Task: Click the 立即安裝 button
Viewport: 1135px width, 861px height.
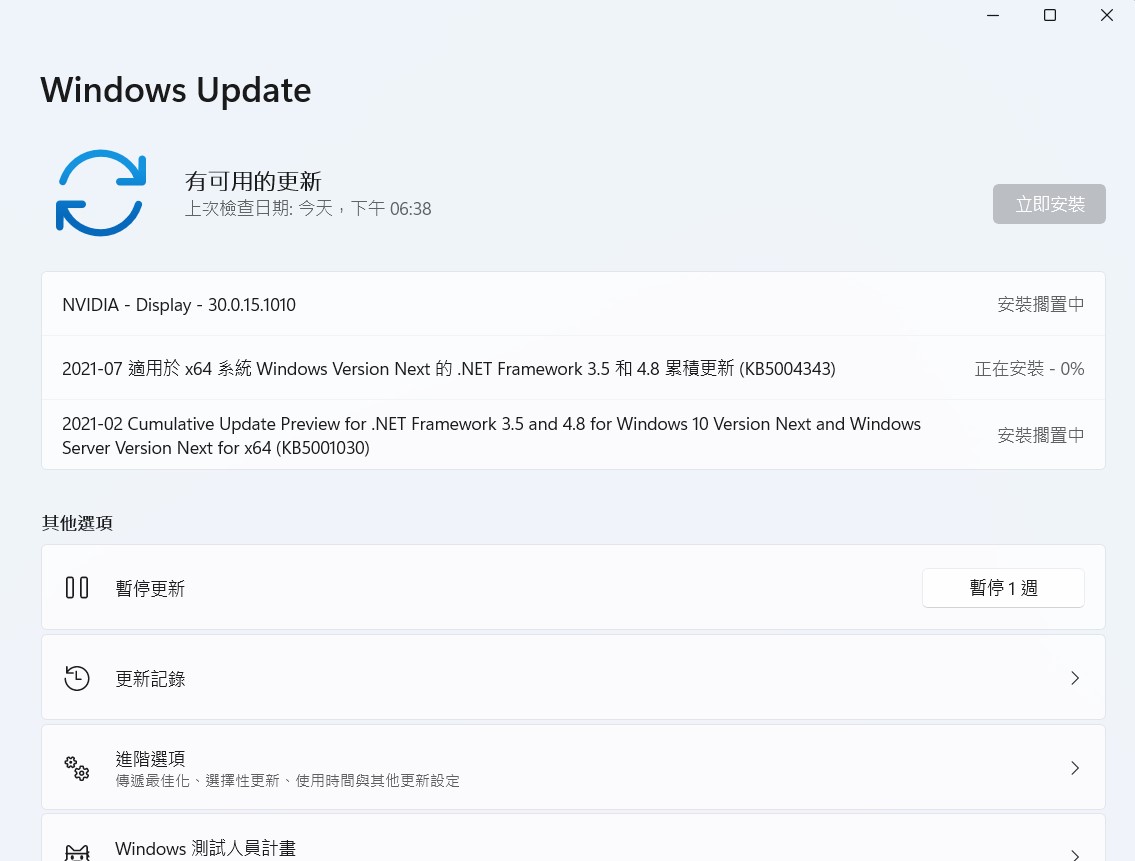Action: coord(1049,204)
